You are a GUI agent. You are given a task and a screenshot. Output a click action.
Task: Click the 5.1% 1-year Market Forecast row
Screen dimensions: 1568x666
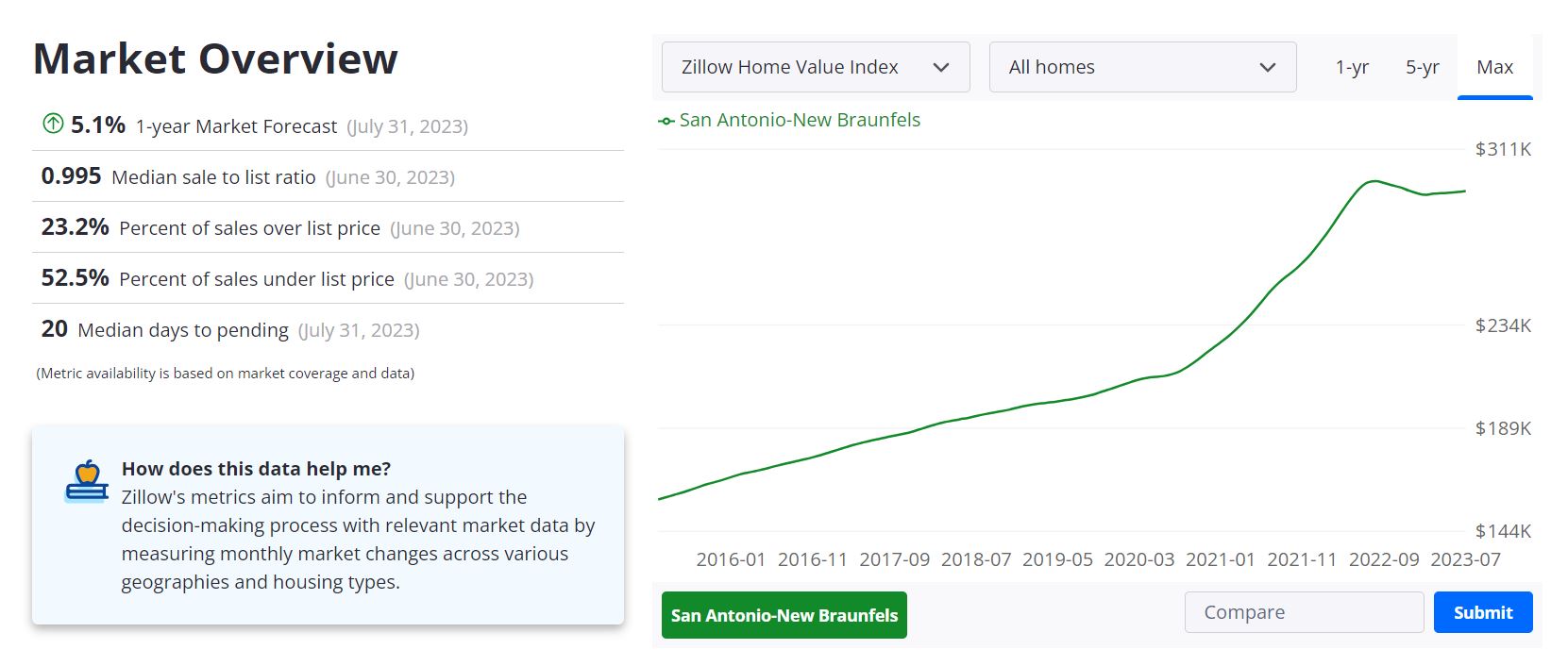tap(255, 125)
